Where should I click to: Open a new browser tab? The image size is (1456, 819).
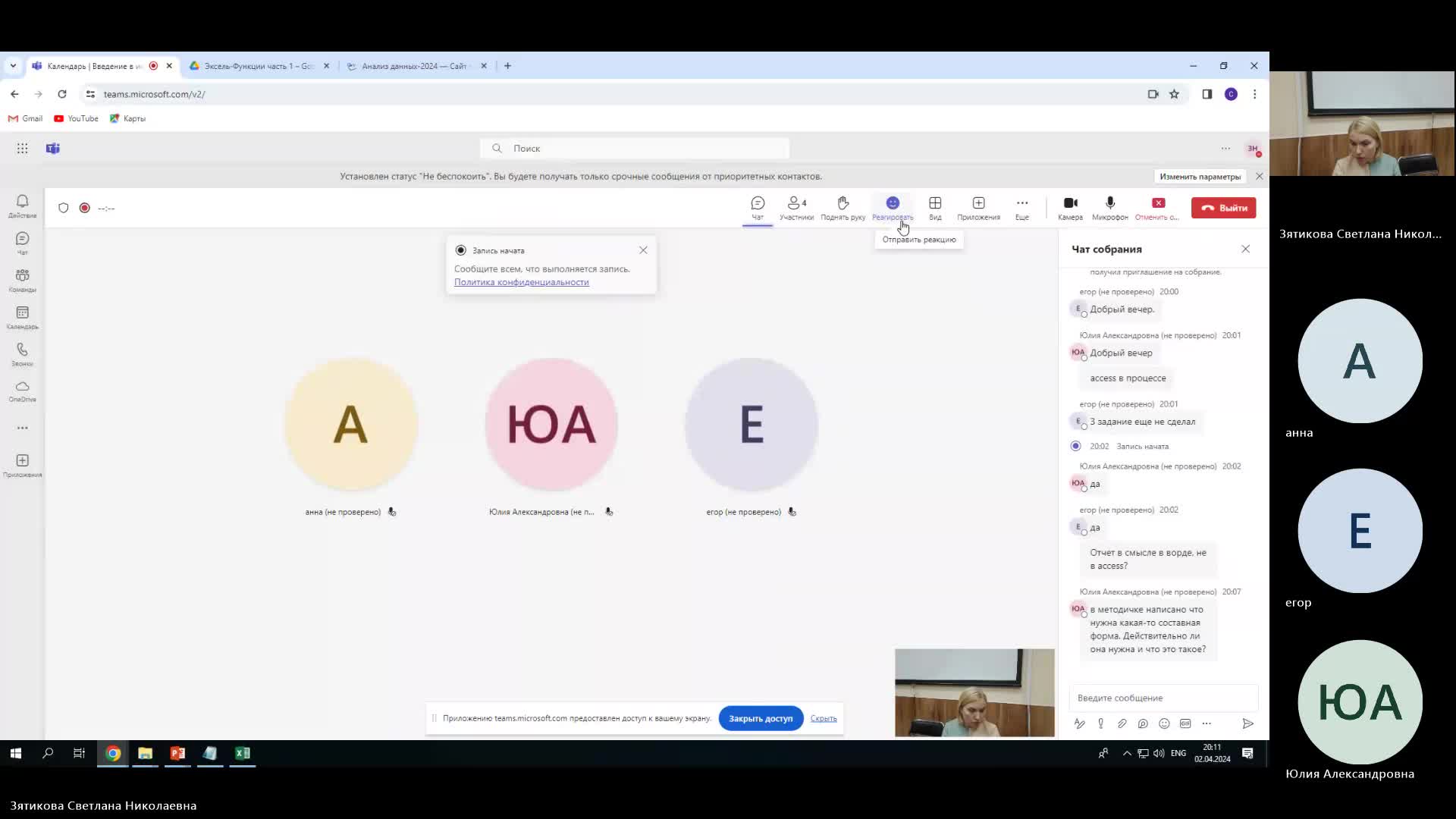(507, 66)
